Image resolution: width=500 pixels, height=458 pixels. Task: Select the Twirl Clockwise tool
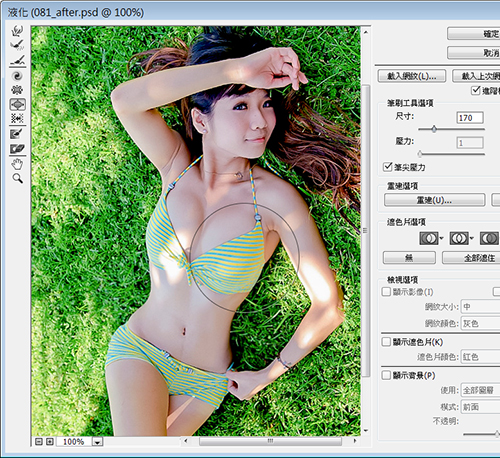(x=17, y=76)
